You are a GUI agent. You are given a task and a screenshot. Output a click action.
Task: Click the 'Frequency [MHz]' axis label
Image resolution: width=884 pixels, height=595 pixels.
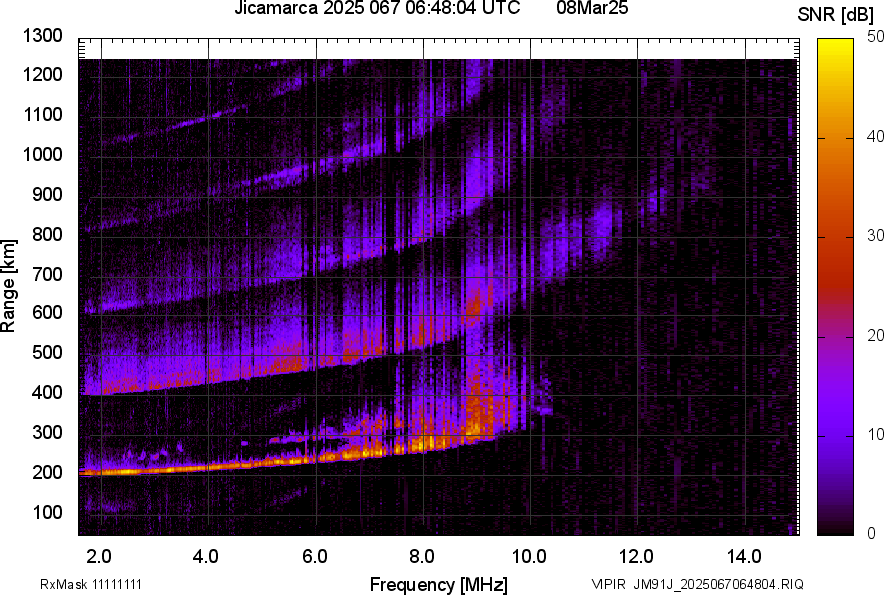[x=439, y=584]
